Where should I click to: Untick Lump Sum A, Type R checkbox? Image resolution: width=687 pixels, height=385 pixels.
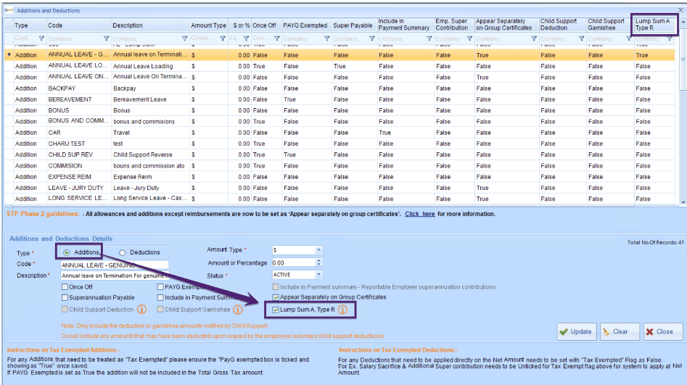[x=276, y=310]
